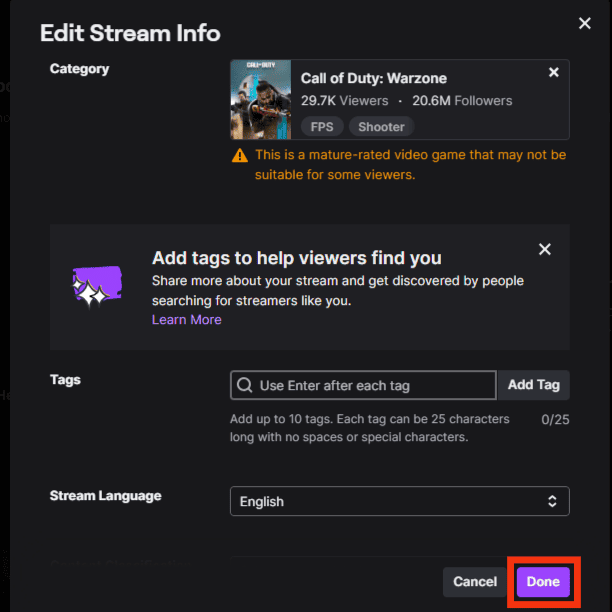The height and width of the screenshot is (612, 612).
Task: Click the 20.6M Followers text
Action: pos(462,101)
